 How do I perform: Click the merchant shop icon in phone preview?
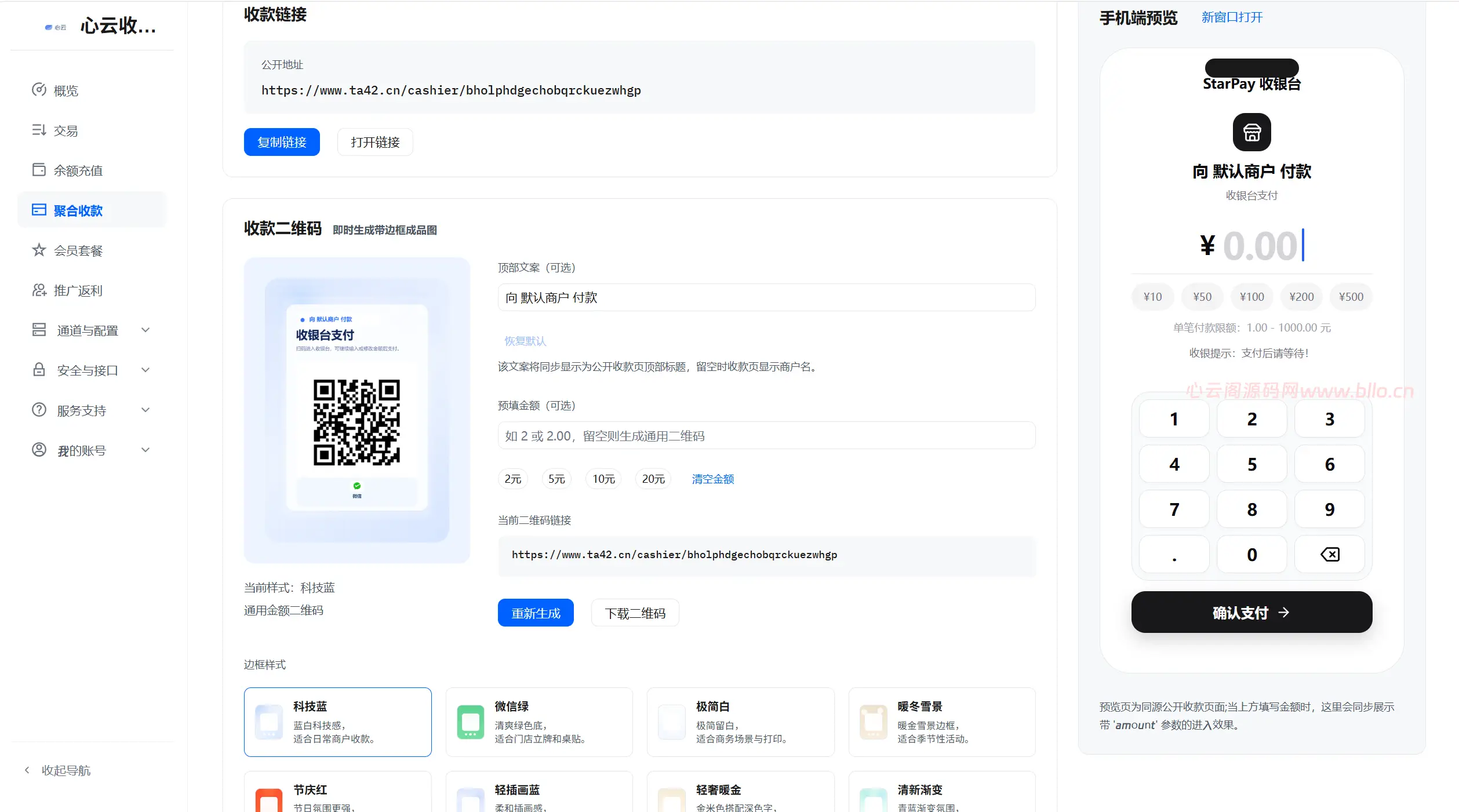(x=1251, y=132)
